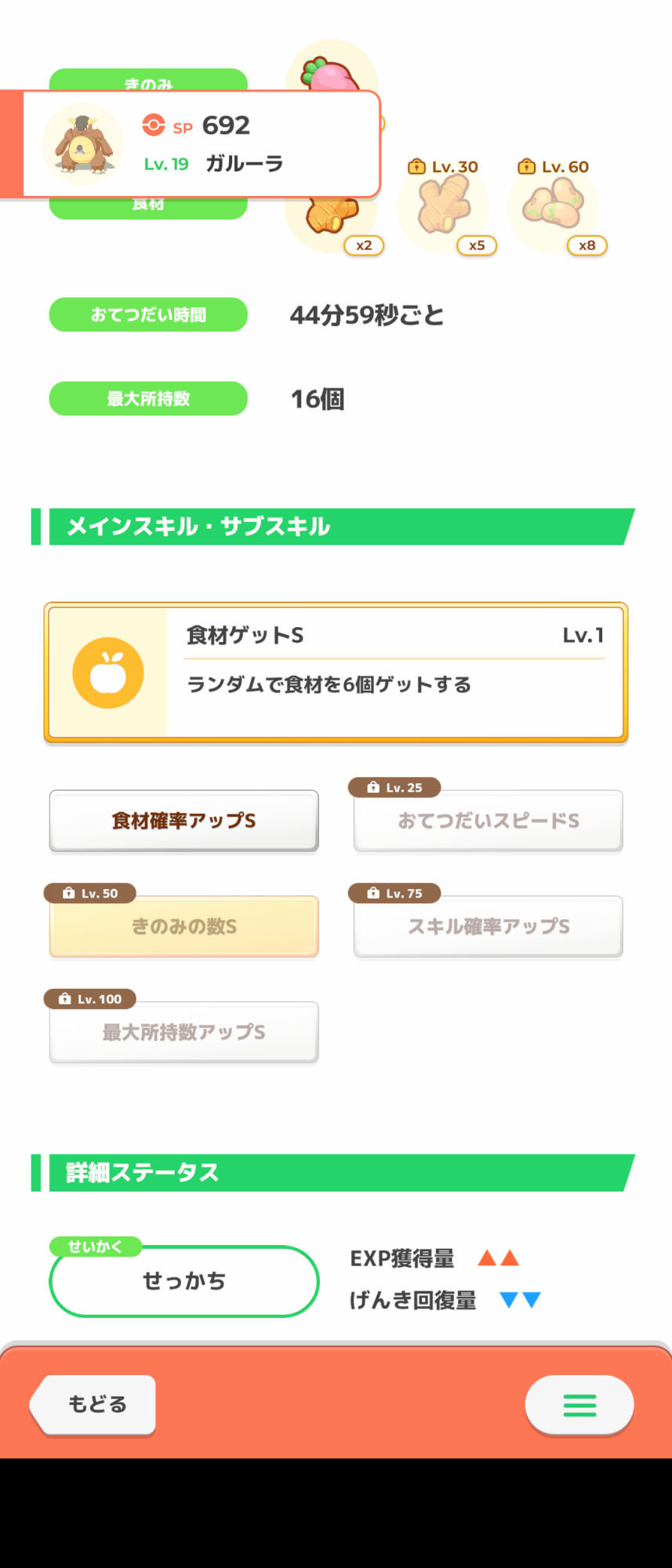The width and height of the screenshot is (672, 1568).
Task: Tap the メインスキル・サブスキル section header
Action: [x=333, y=527]
